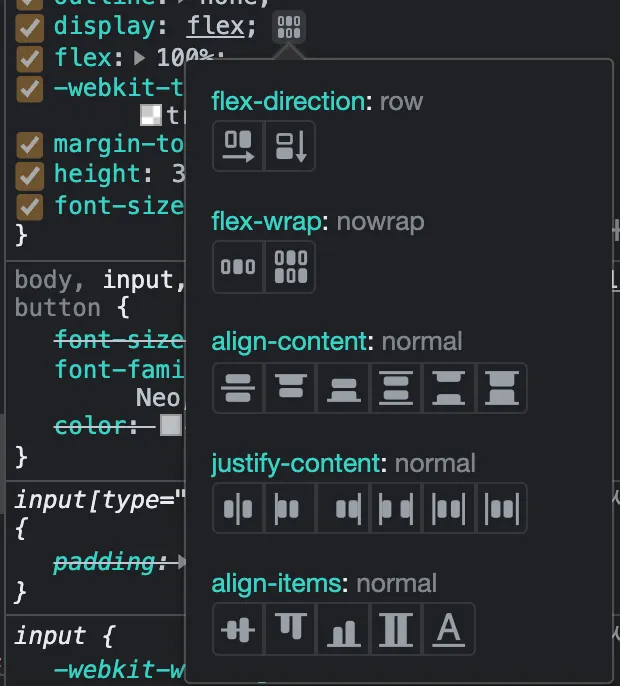Set justify-content to flex-end
Screen dimensions: 620x686
[x=344, y=509]
